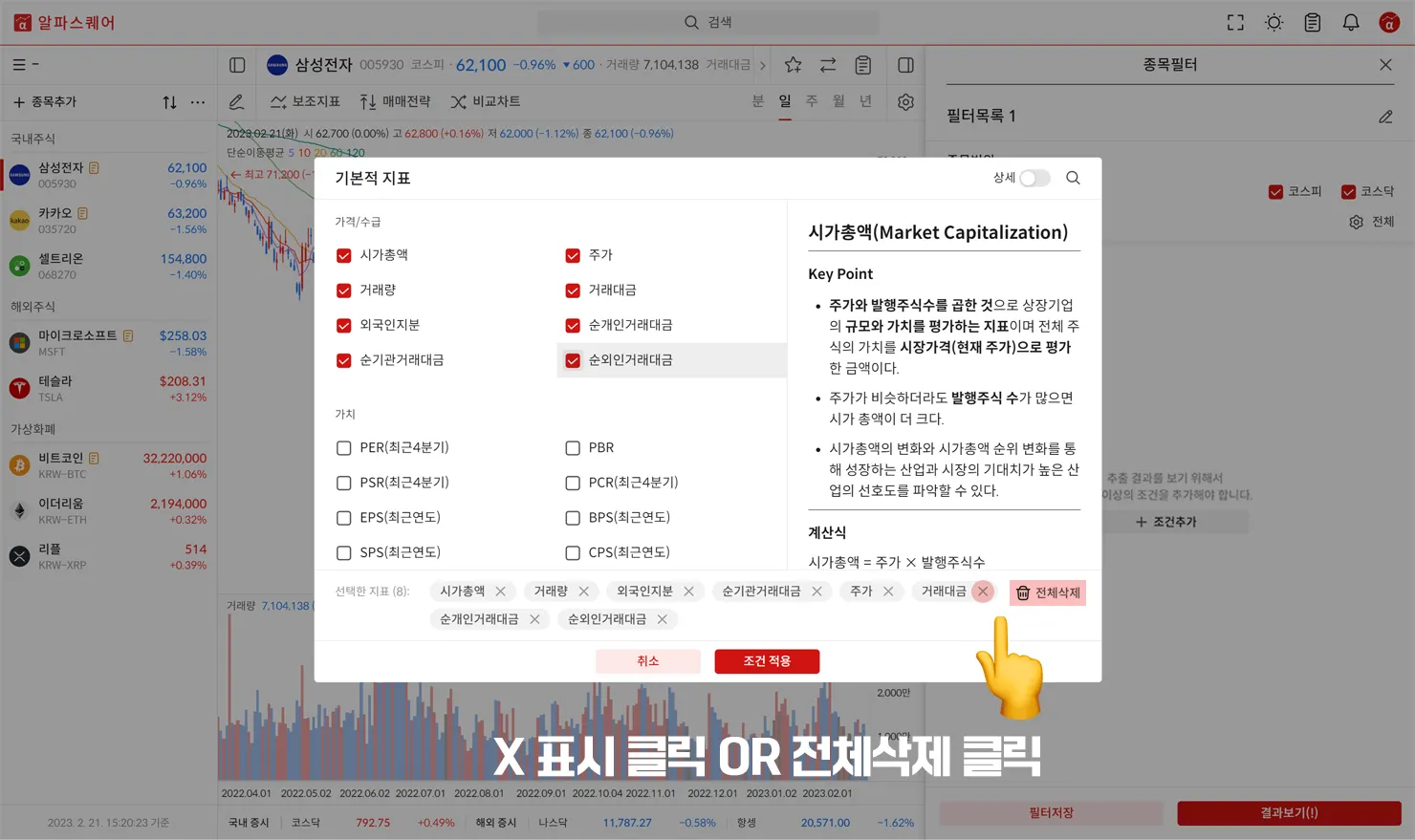Uncheck the 주가 checkbox
Viewport: 1415px width, 840px height.
[573, 255]
